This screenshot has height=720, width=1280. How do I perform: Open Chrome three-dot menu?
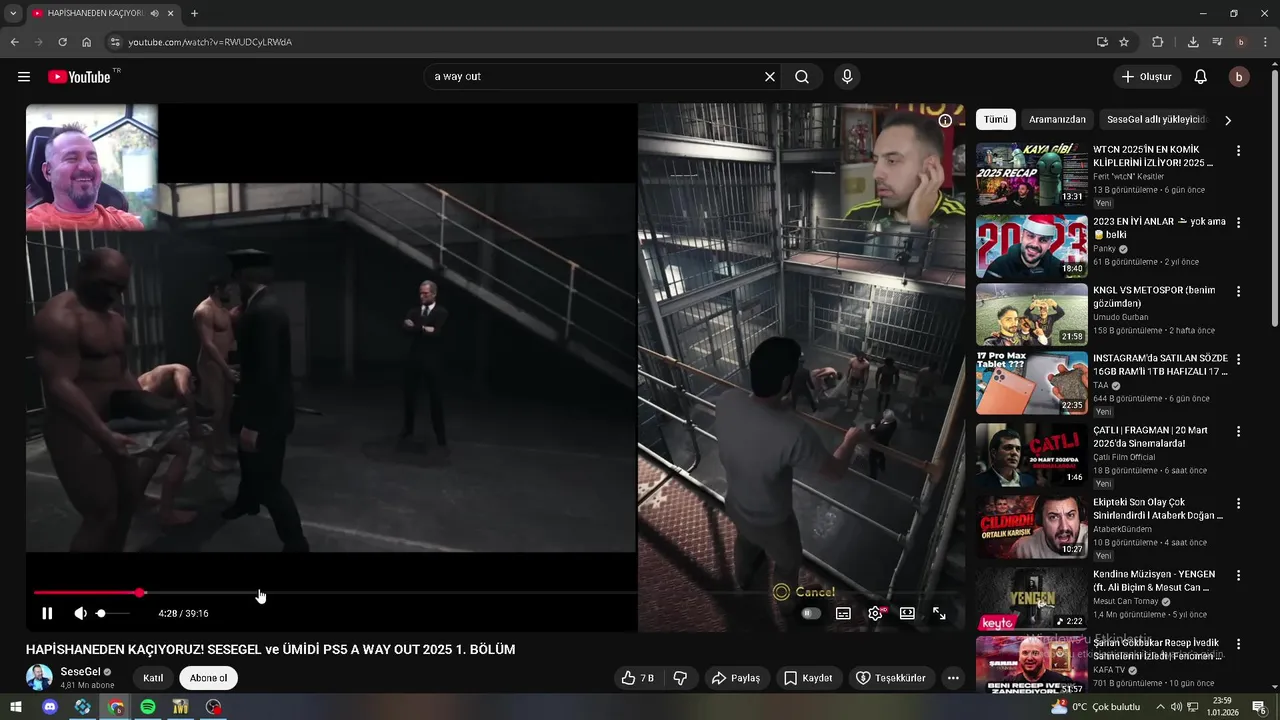tap(1265, 42)
